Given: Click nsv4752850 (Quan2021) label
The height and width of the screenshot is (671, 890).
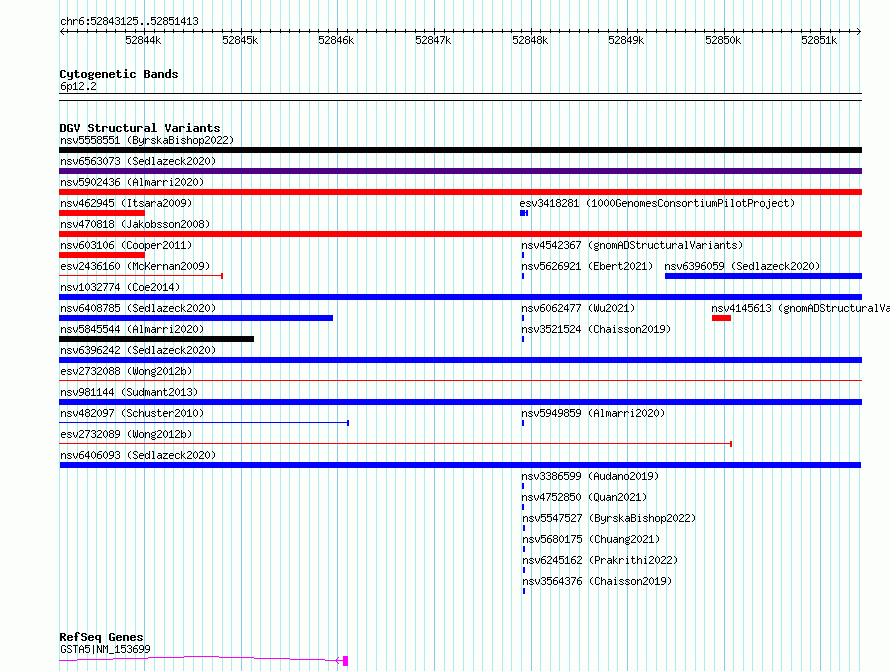Looking at the screenshot, I should point(584,497).
